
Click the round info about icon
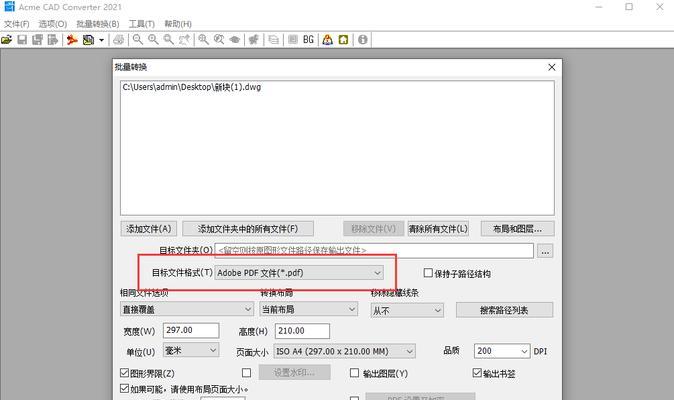pyautogui.click(x=363, y=40)
